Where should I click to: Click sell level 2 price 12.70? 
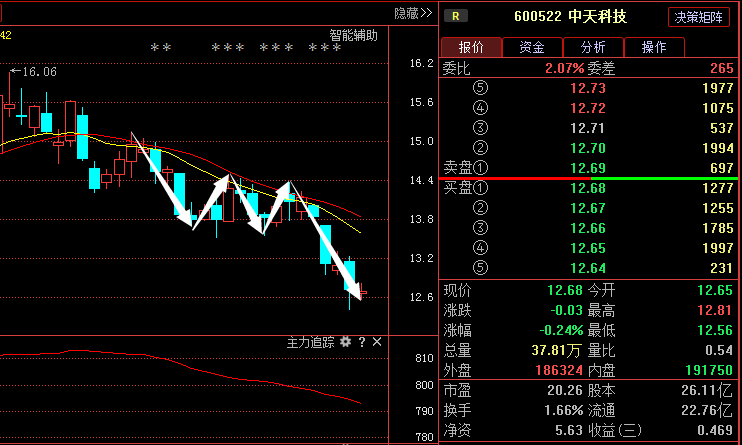588,148
